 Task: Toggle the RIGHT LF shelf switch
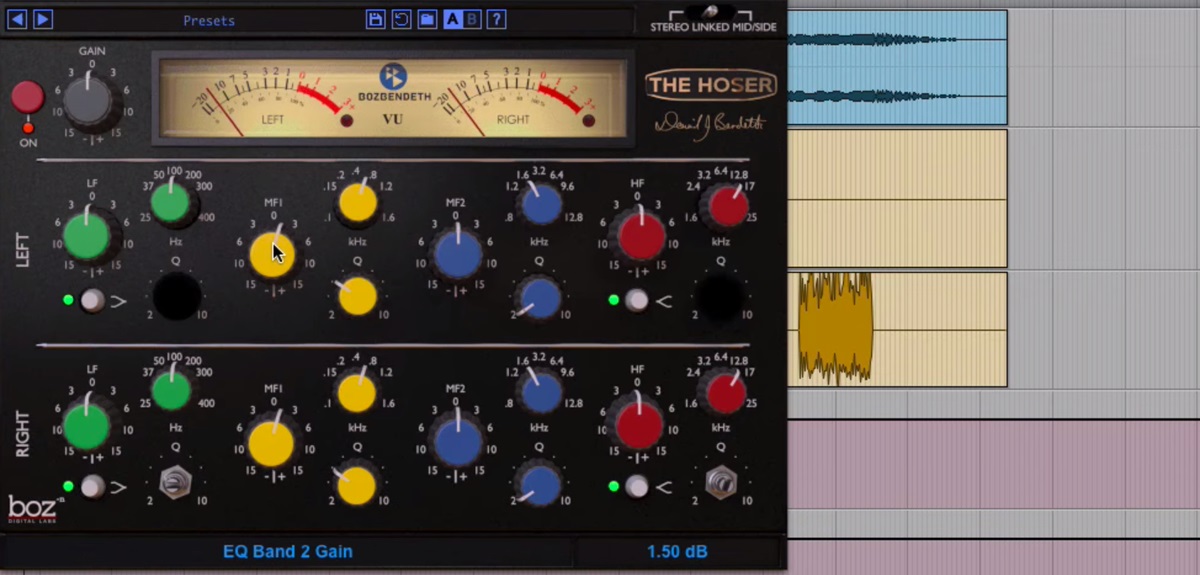click(92, 487)
